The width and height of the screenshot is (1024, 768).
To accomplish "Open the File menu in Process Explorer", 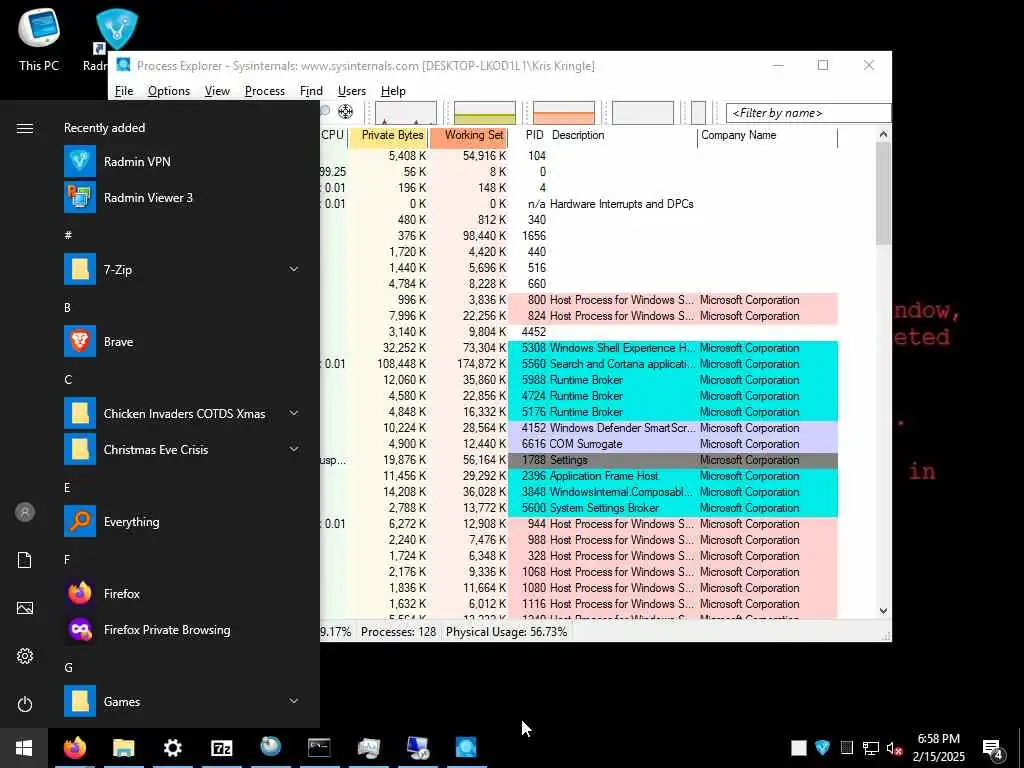I will pos(124,91).
